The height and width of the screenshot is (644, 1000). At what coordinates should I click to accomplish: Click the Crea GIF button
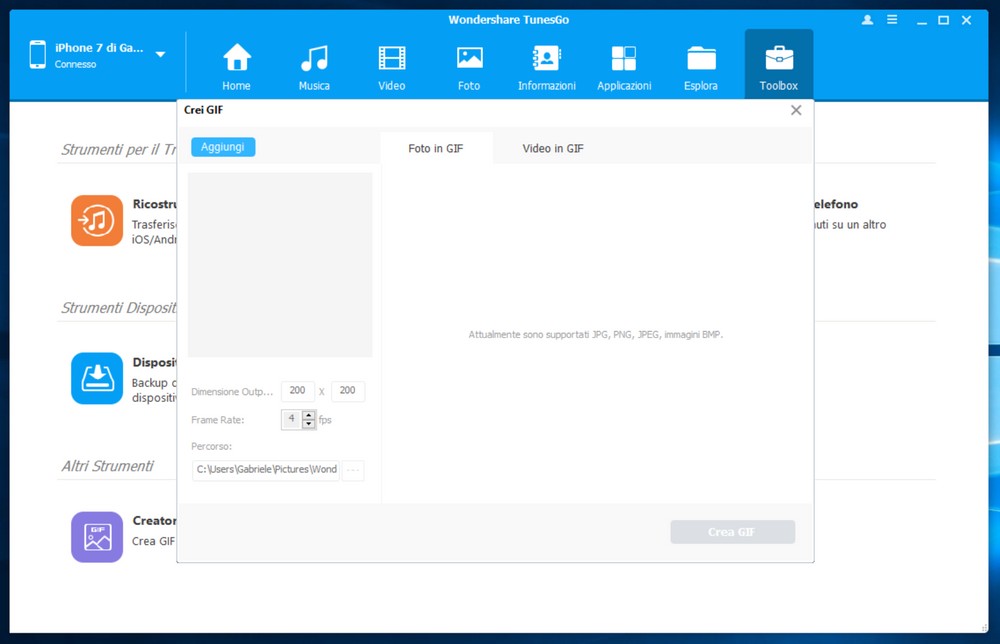pyautogui.click(x=732, y=532)
